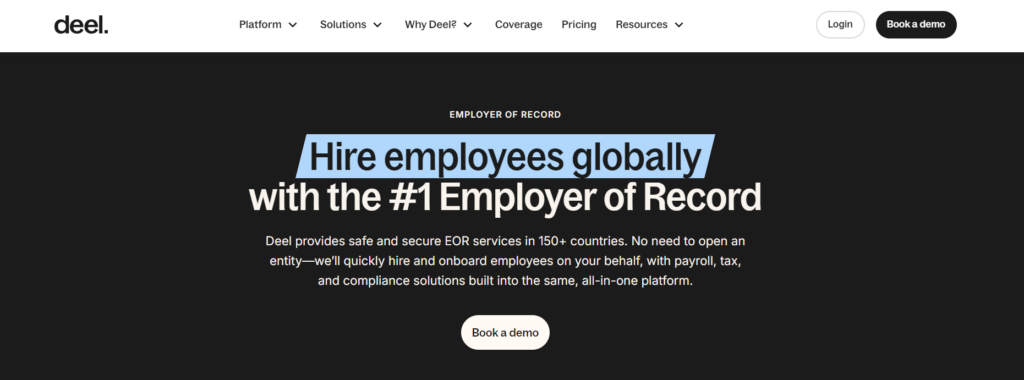The image size is (1024, 380).
Task: Expand the Solutions chevron arrow
Action: click(377, 25)
